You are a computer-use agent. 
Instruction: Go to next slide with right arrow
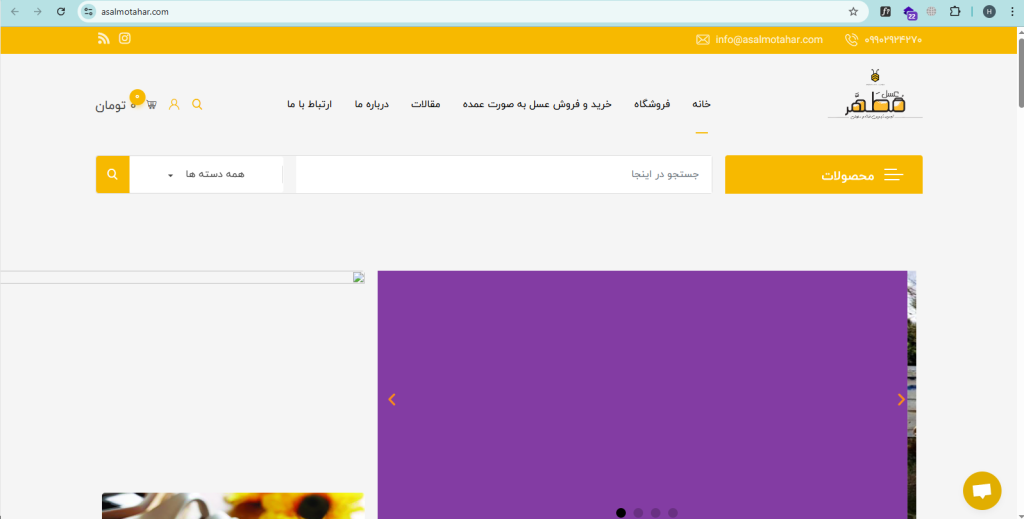coord(900,399)
